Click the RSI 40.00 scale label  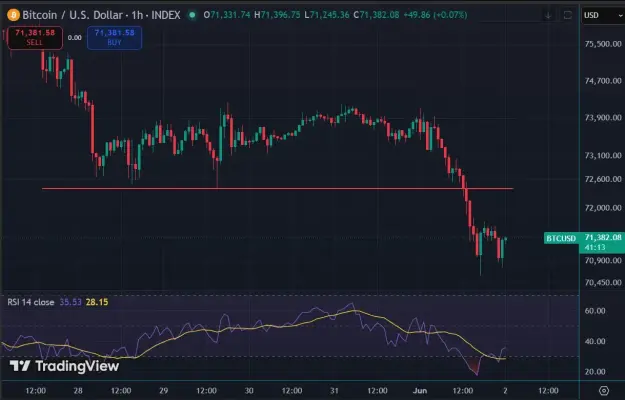(595, 341)
